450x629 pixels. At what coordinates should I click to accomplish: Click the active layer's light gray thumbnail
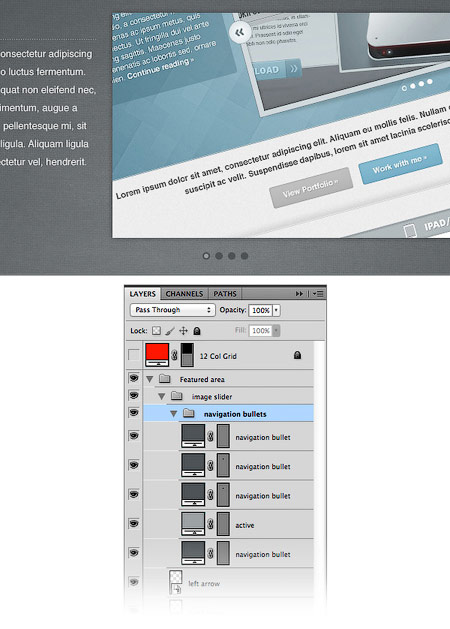[x=193, y=523]
